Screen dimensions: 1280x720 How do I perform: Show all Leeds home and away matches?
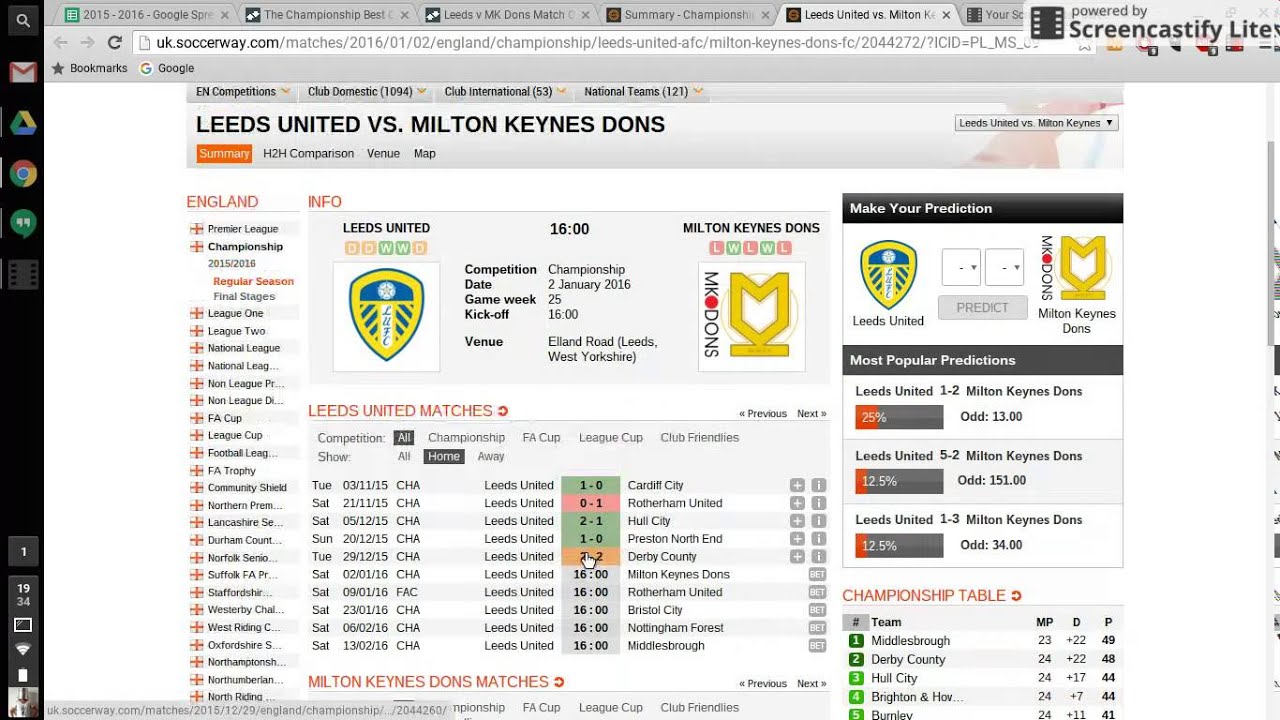point(404,457)
